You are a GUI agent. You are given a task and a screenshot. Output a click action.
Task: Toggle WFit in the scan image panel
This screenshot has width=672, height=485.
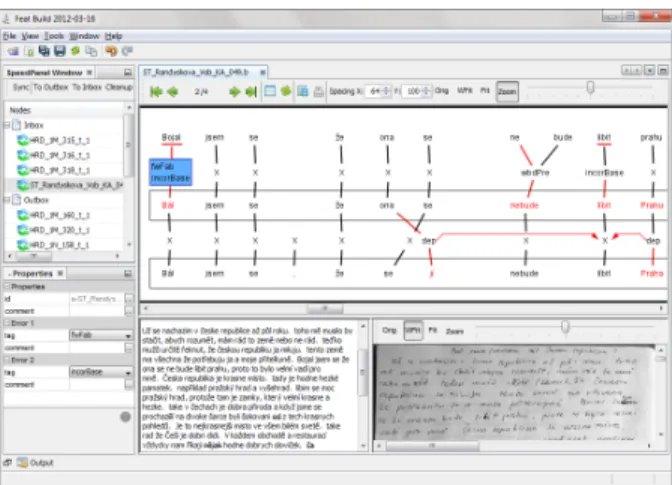tap(413, 330)
